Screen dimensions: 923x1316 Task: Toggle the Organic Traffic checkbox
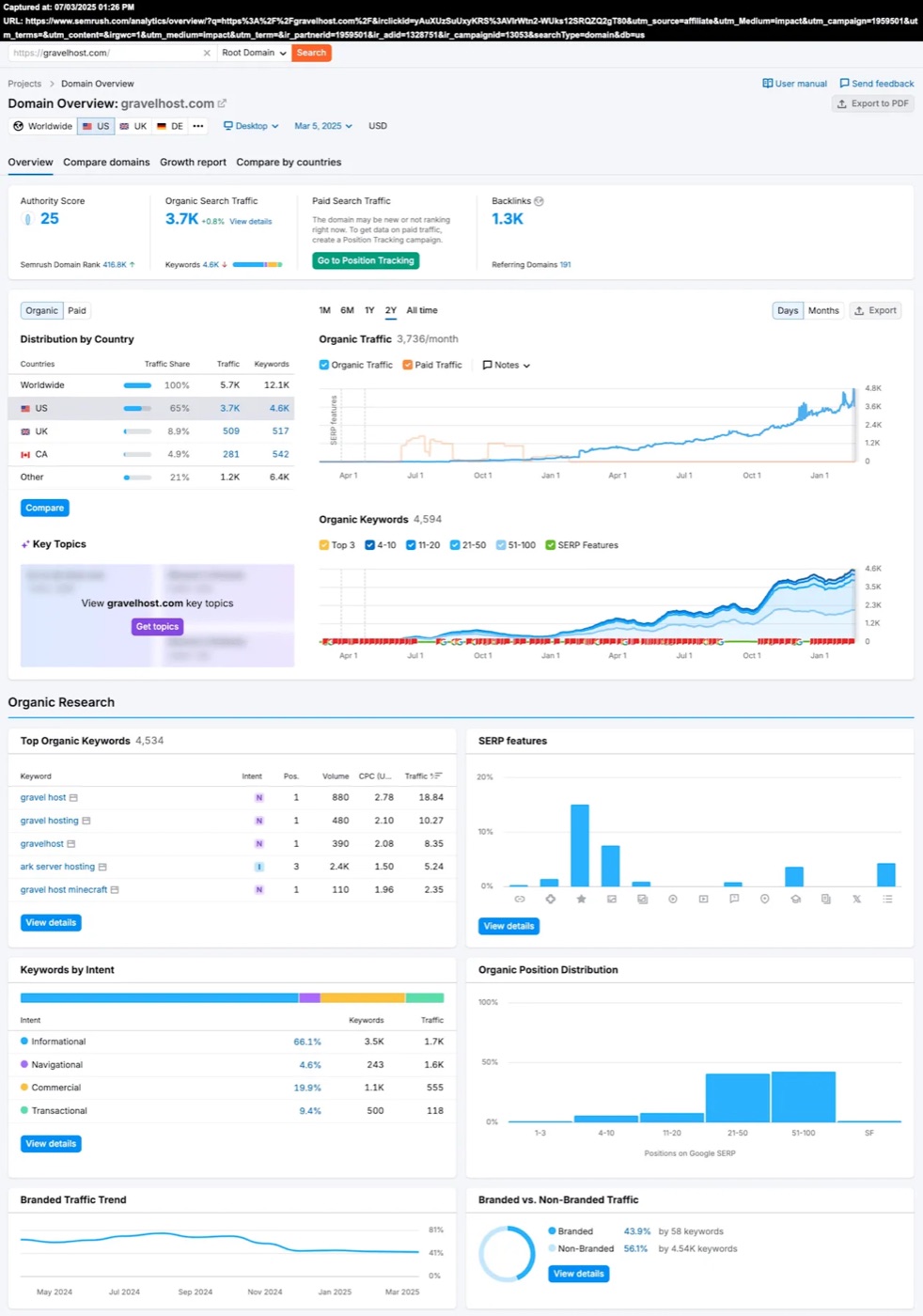pos(324,365)
